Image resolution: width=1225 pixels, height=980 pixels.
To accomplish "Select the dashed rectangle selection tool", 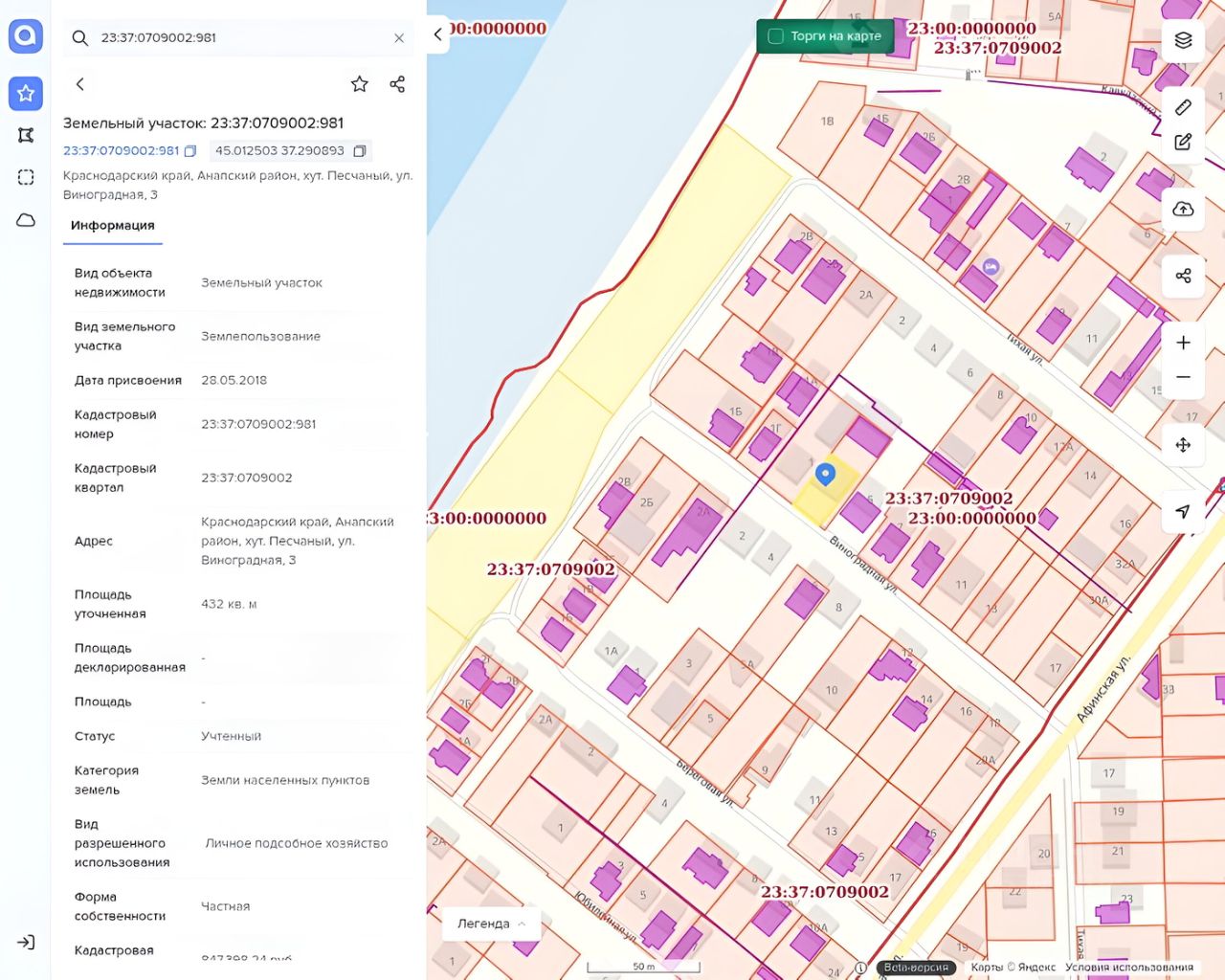I will (x=26, y=177).
